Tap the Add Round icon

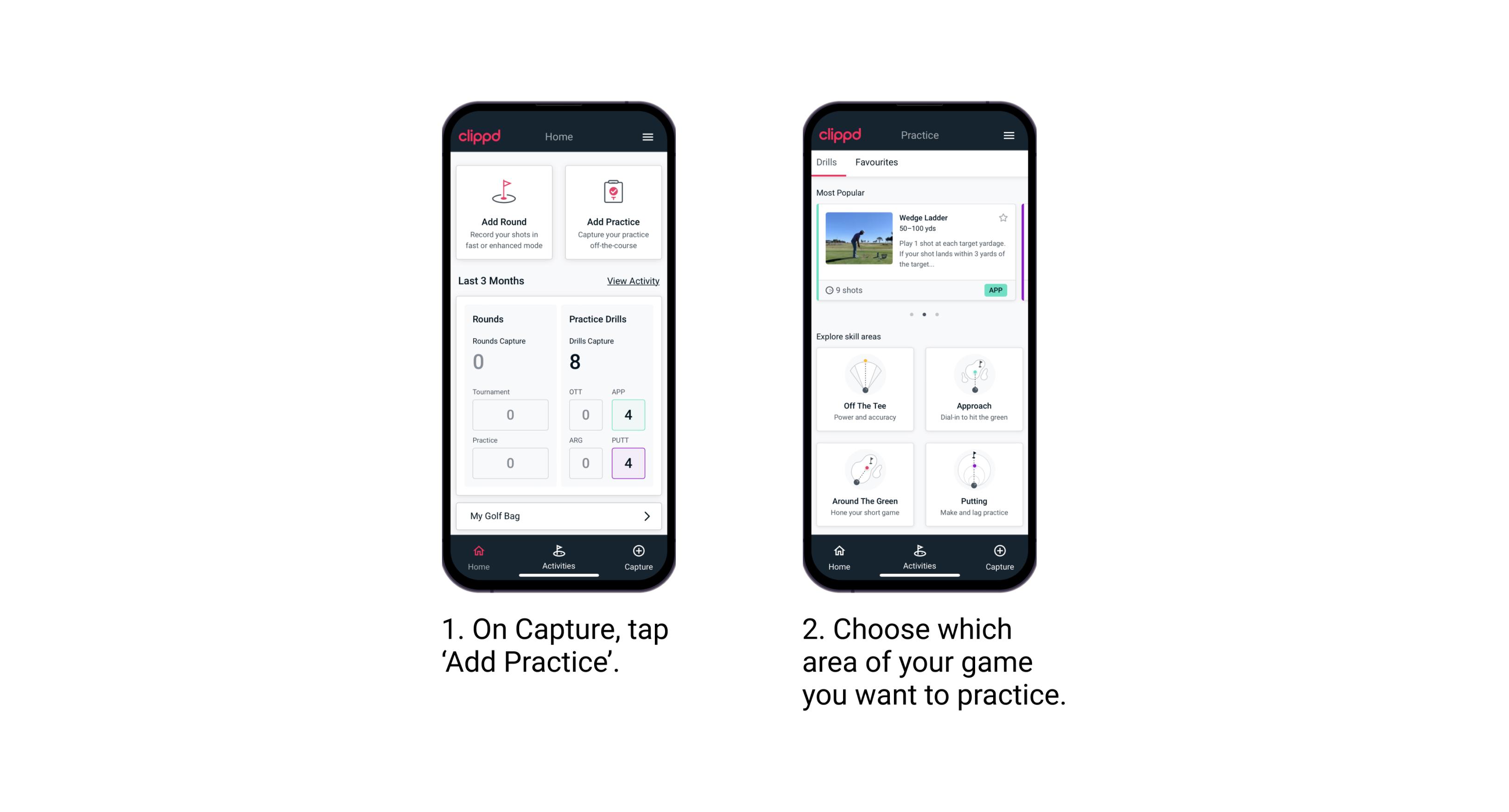tap(503, 198)
